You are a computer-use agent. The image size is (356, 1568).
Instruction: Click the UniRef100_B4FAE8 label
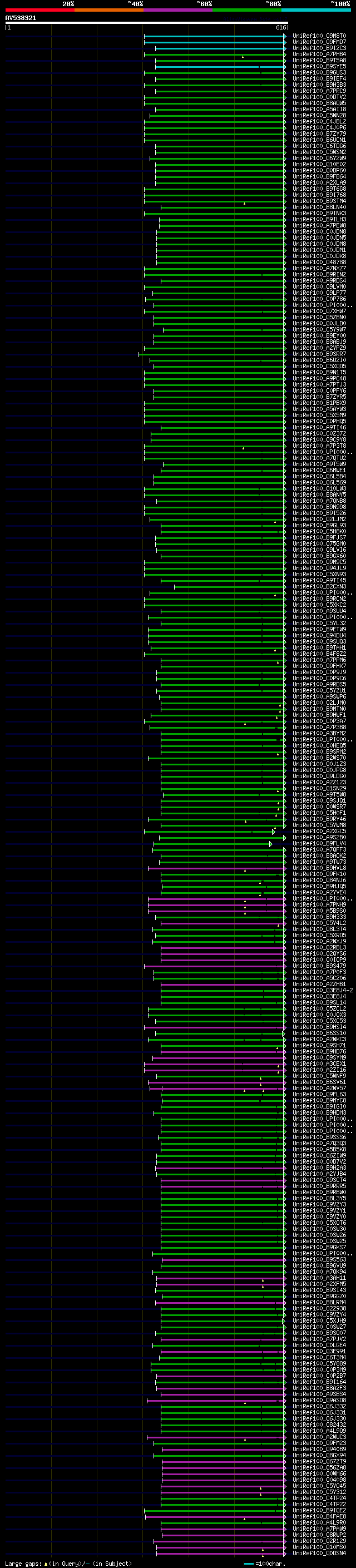pyautogui.click(x=319, y=1516)
